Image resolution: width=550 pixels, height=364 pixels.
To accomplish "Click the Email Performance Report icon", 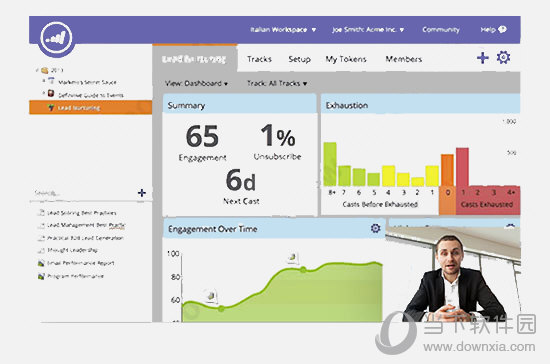I will pos(41,263).
